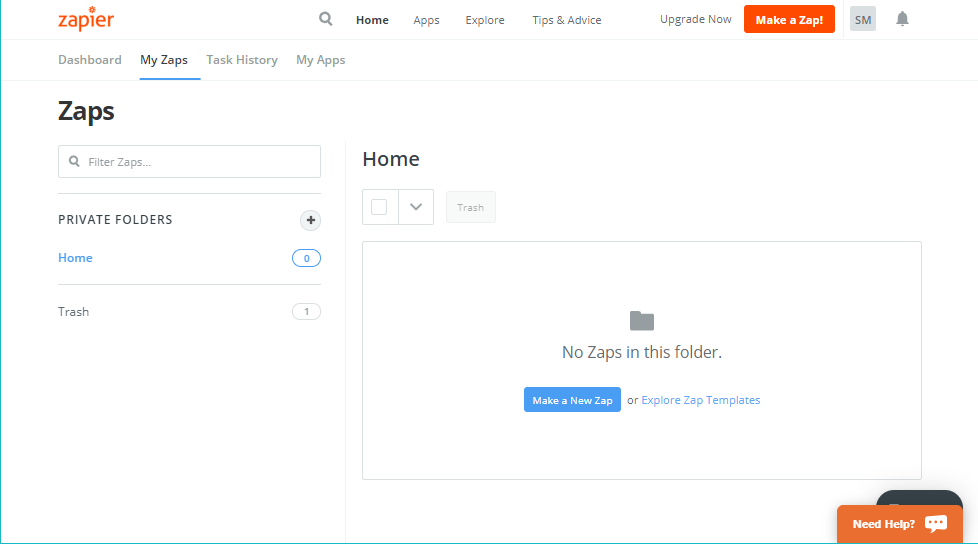This screenshot has width=978, height=544.
Task: Click the chat bubble icon in Need Help
Action: (936, 523)
